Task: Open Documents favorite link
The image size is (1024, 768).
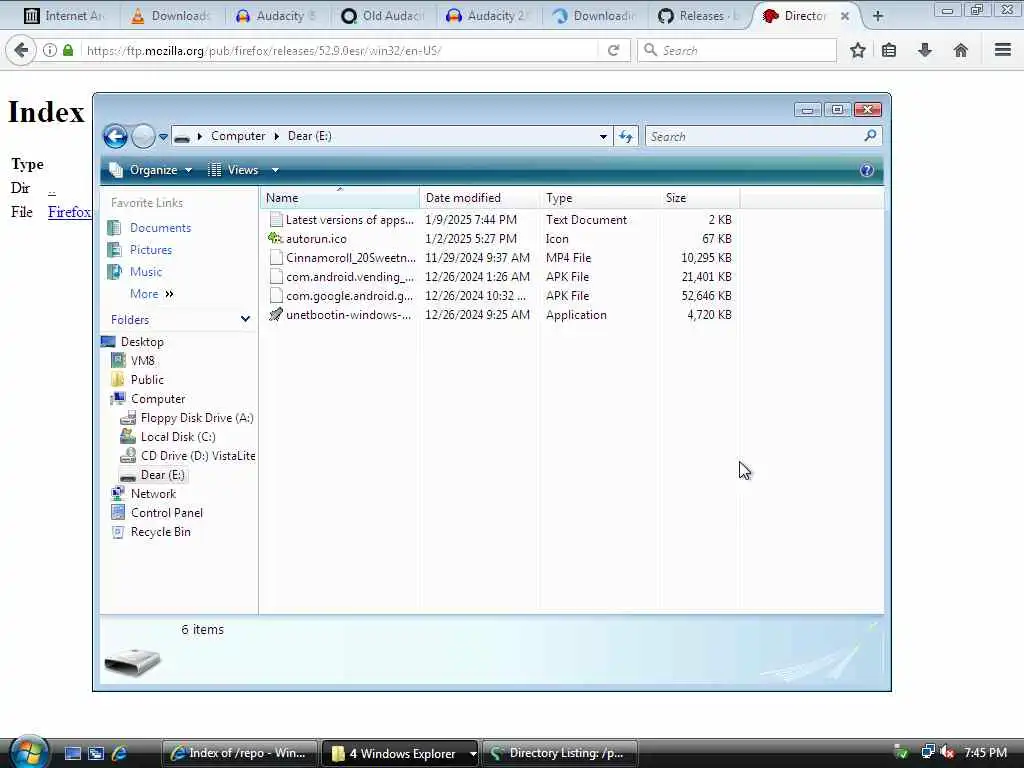Action: pyautogui.click(x=160, y=228)
